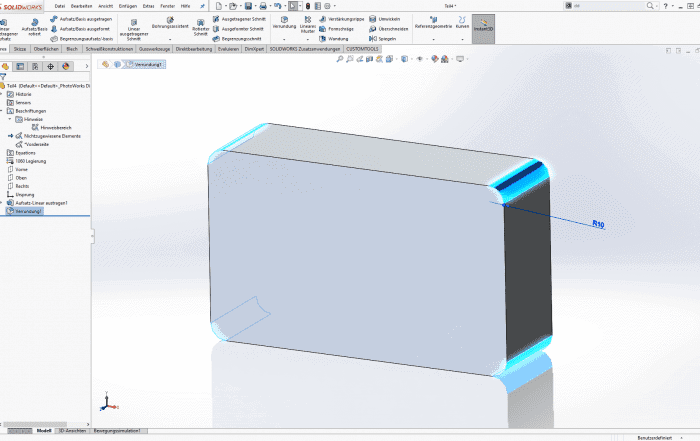700x441 pixels.
Task: Switch to the Blech ribbon tab
Action: click(72, 49)
